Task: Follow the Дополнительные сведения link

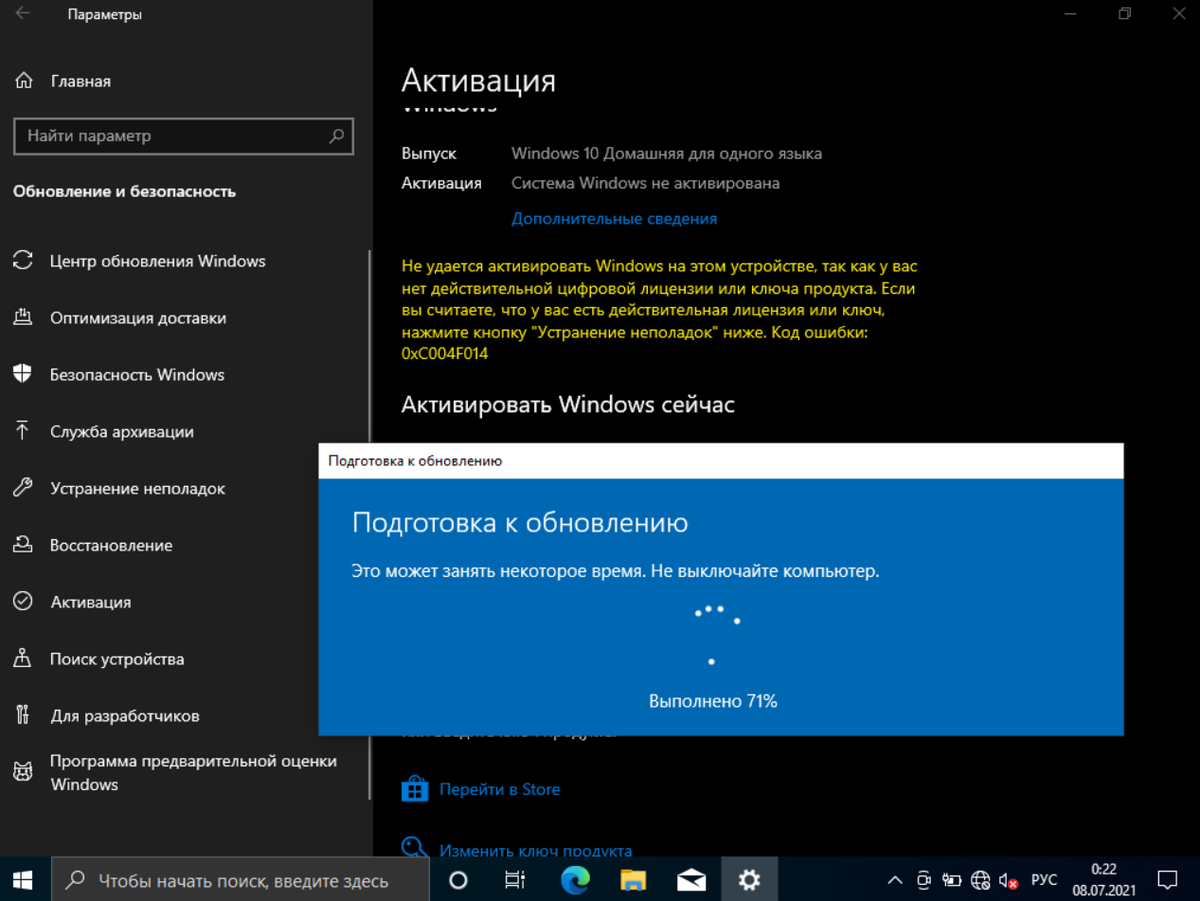Action: tap(614, 218)
